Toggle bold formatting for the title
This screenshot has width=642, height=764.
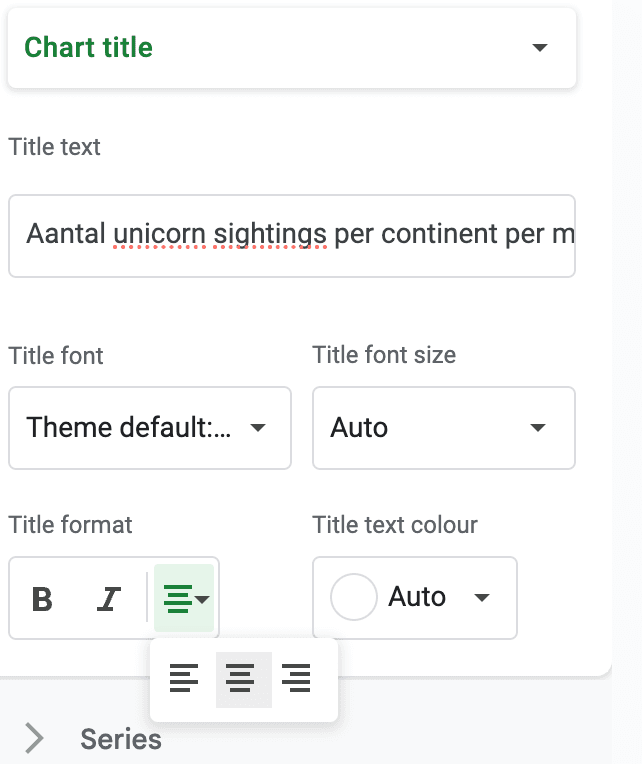click(x=42, y=598)
